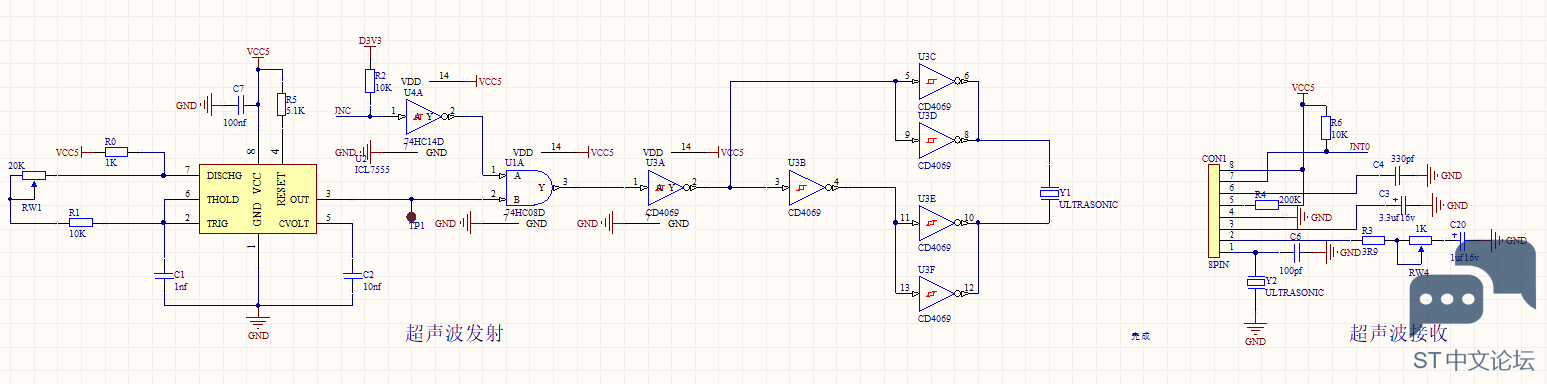Viewport: 1547px width, 384px height.
Task: Click the INC net label
Action: (342, 110)
